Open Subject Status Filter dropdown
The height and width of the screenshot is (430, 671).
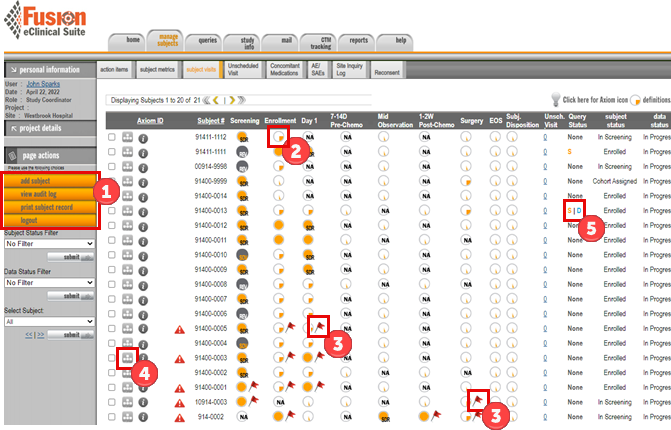click(50, 243)
